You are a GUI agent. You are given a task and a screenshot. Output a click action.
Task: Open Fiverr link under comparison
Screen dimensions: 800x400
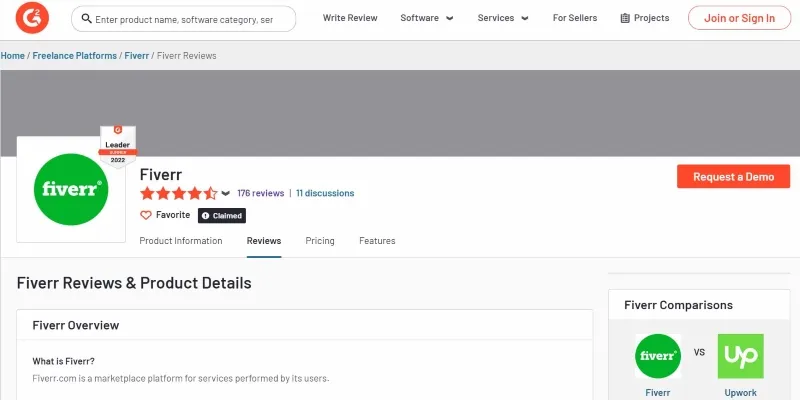[658, 393]
